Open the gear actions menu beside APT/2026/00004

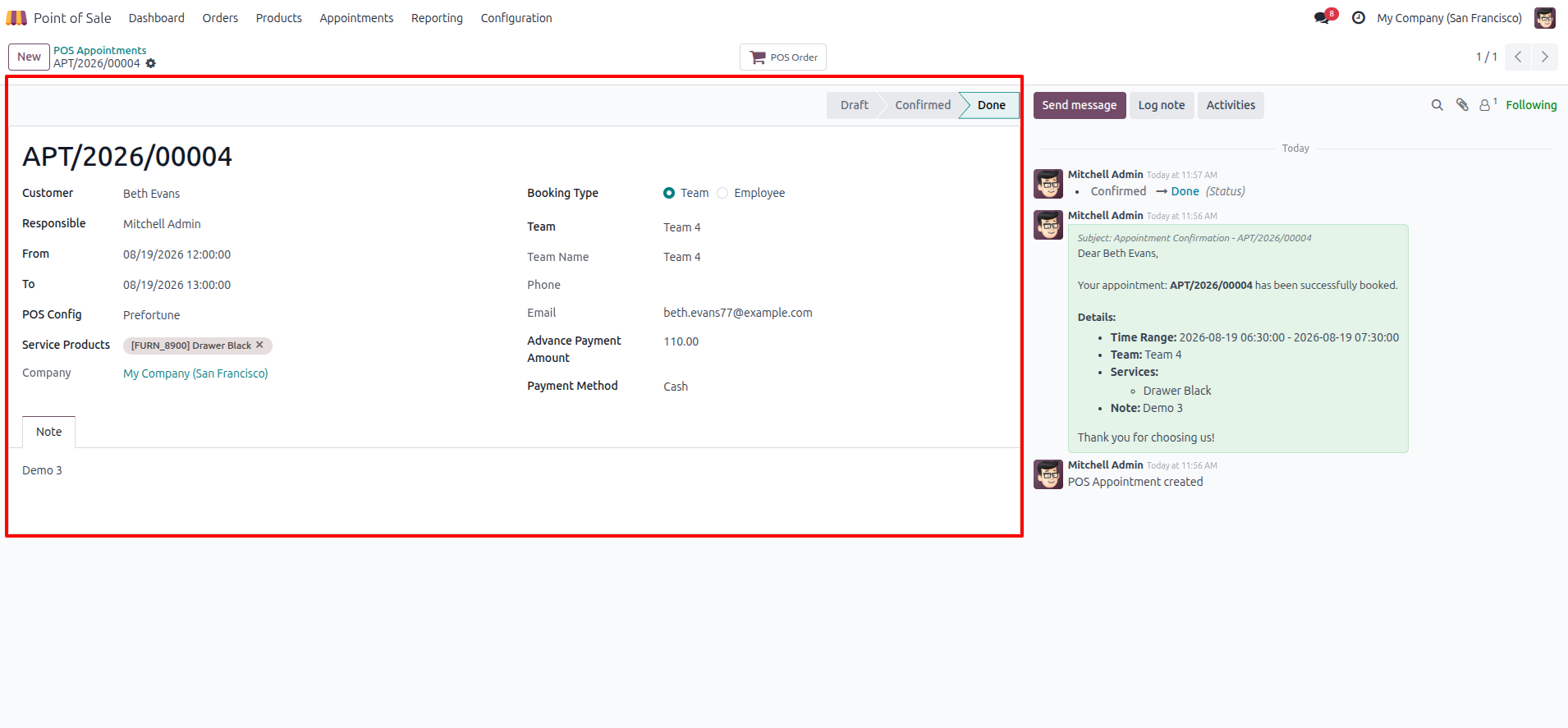(151, 63)
